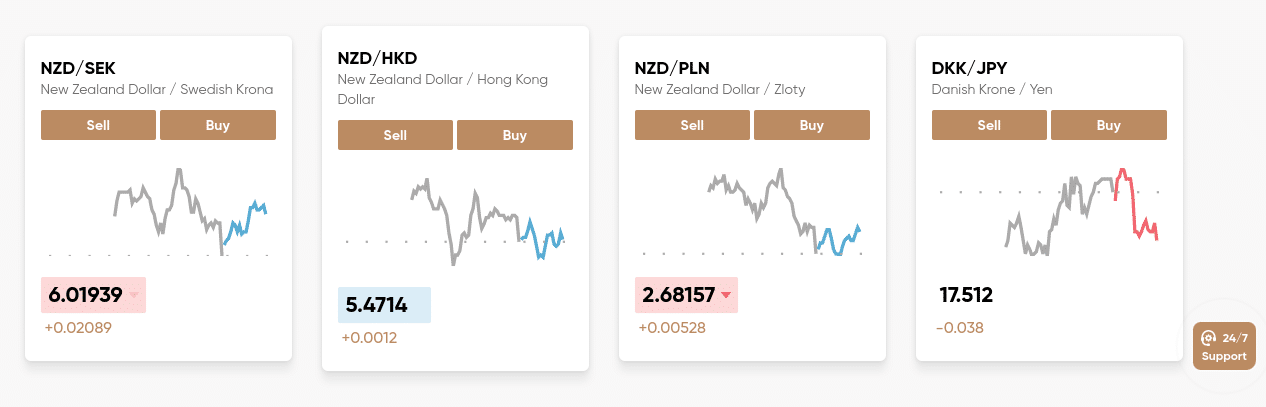Image resolution: width=1266 pixels, height=407 pixels.
Task: Select the 17.512 DKK/JPY price value
Action: coord(966,295)
